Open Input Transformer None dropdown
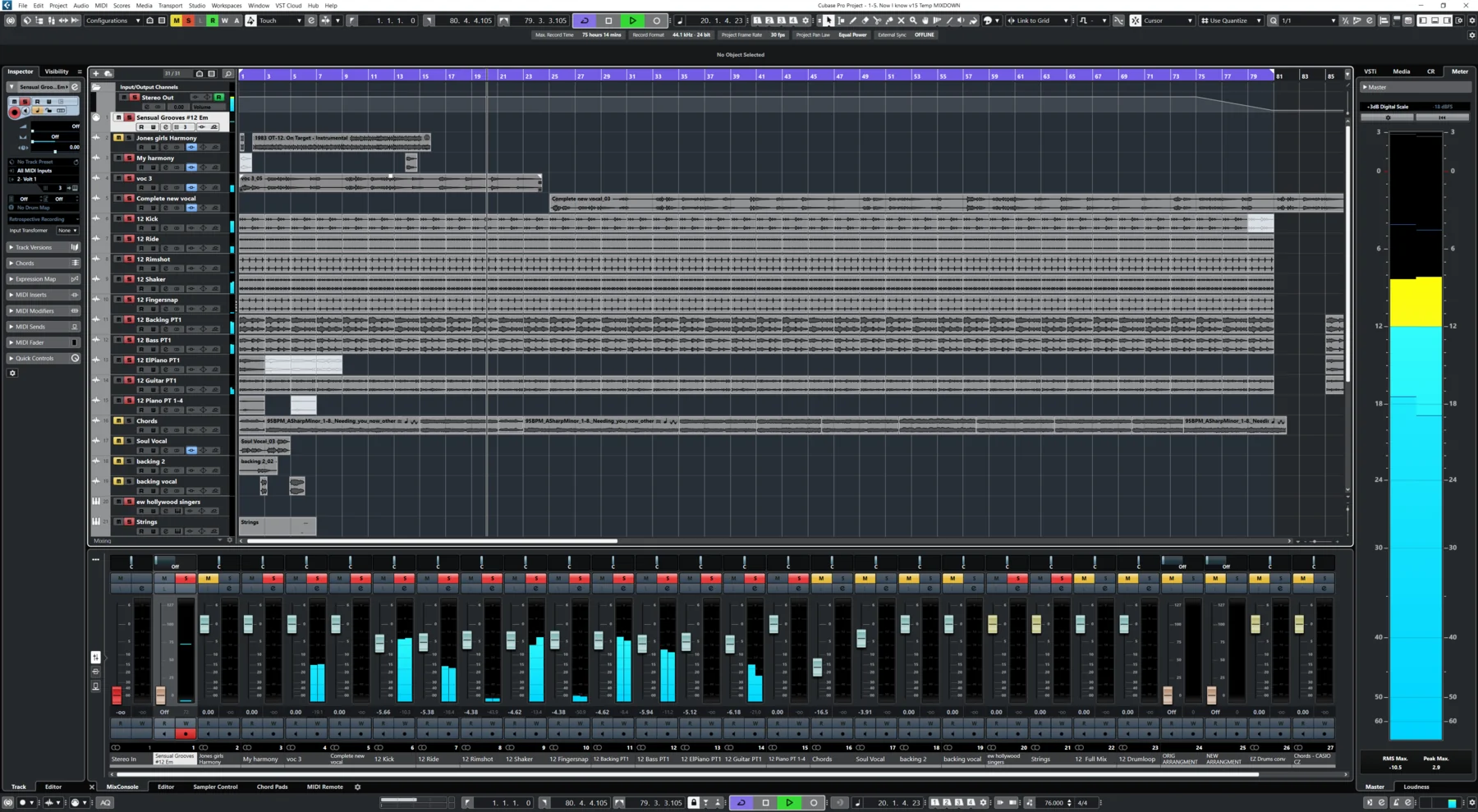 (67, 231)
